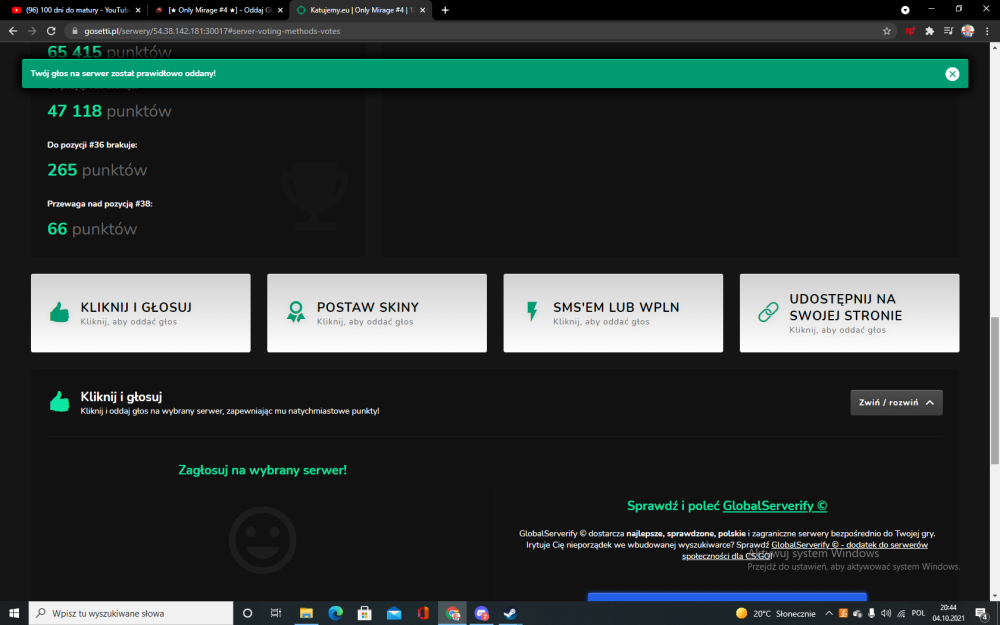Screen dimensions: 1000x625
Task: Open the GlobalServerify © heading link
Action: coord(774,506)
